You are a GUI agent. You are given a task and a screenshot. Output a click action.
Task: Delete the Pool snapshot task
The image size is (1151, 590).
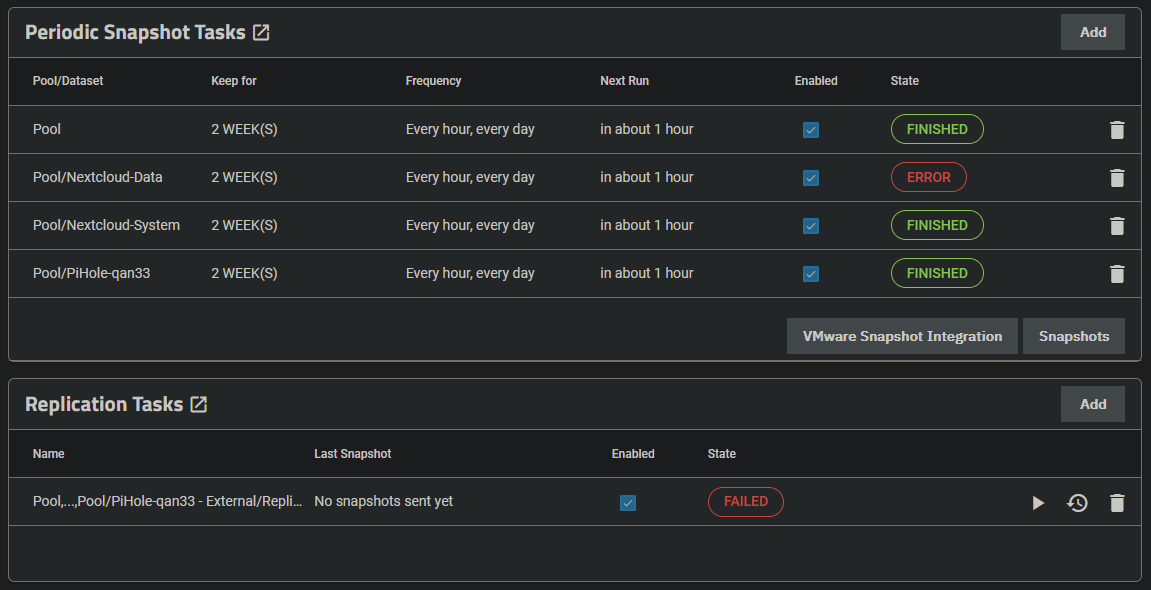pos(1117,130)
